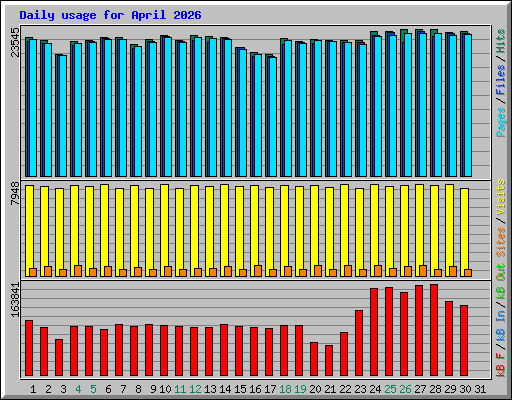Click the red kB bar for day 3
The image size is (512, 400).
coord(59,357)
